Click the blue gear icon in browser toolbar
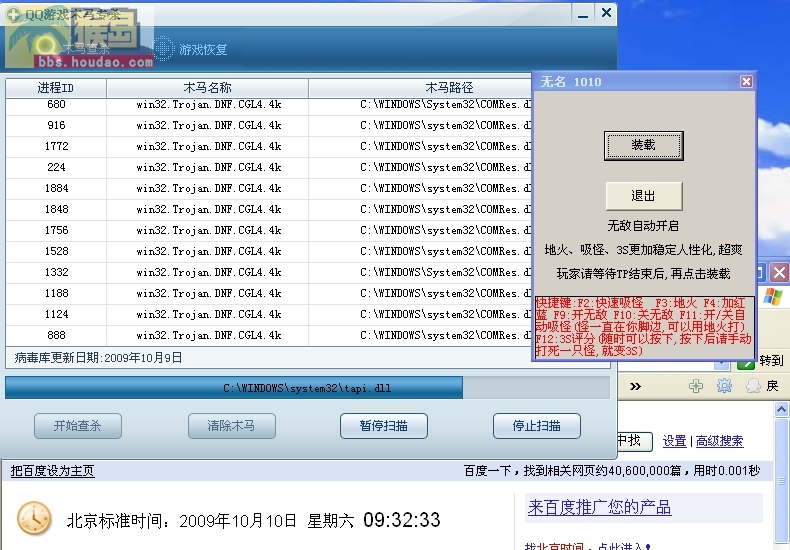 (x=724, y=386)
